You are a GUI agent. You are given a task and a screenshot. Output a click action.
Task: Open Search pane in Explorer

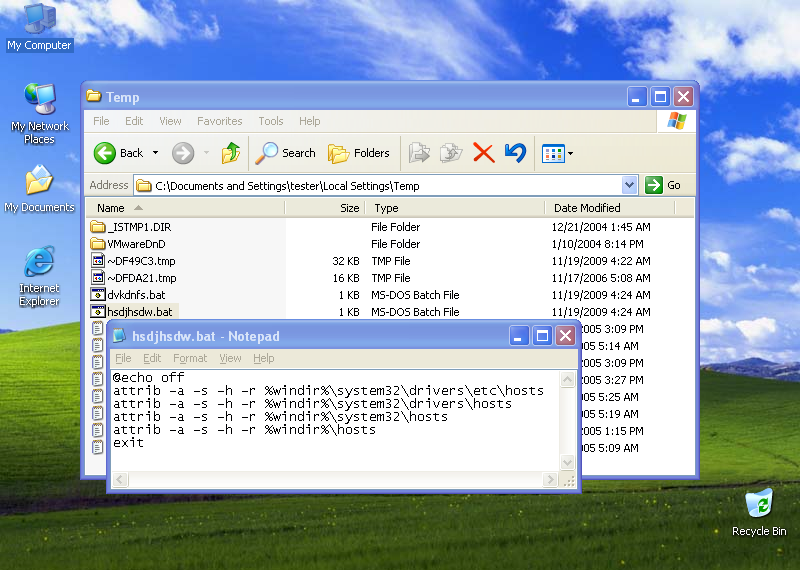[286, 153]
